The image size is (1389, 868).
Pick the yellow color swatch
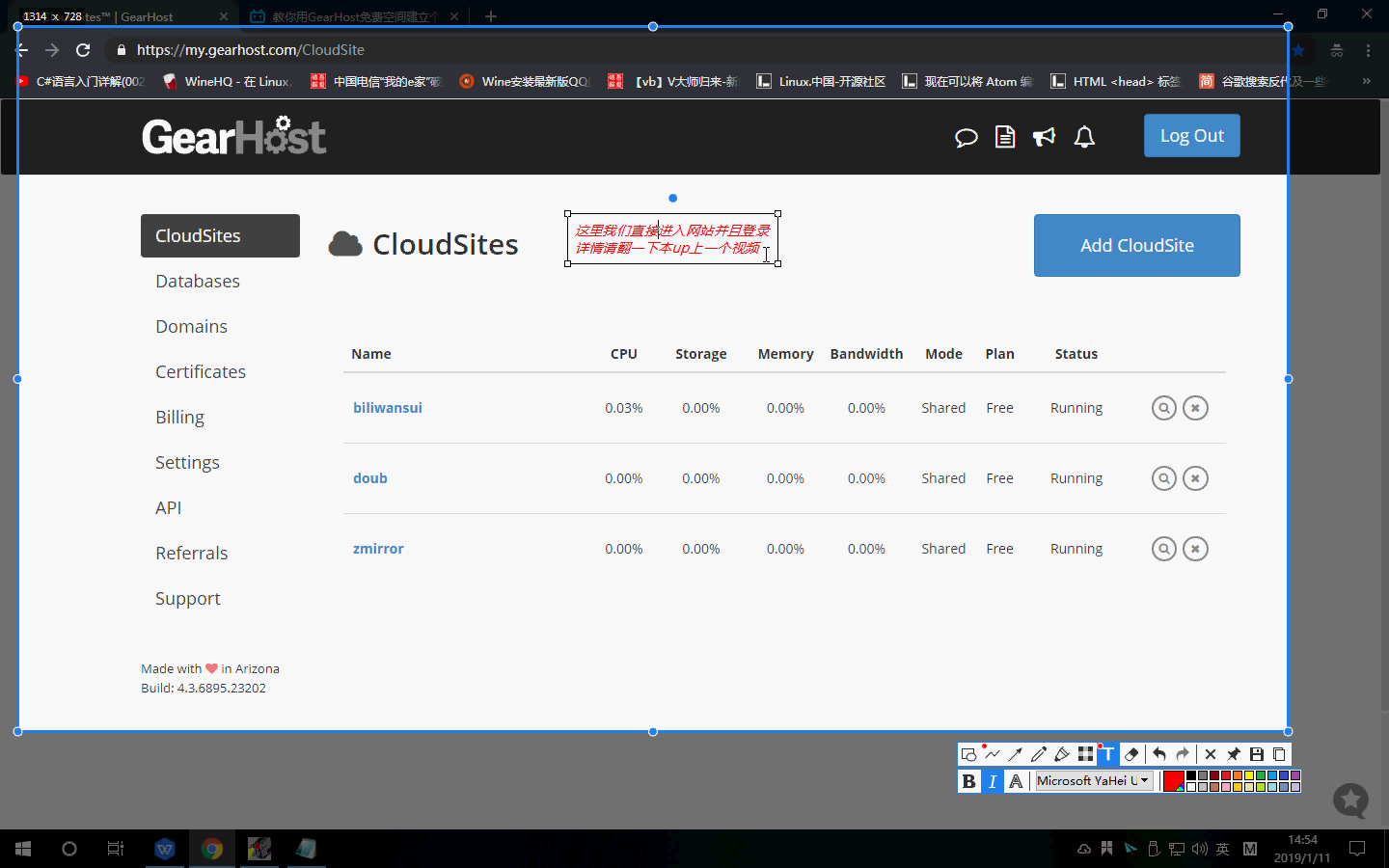click(x=1249, y=775)
